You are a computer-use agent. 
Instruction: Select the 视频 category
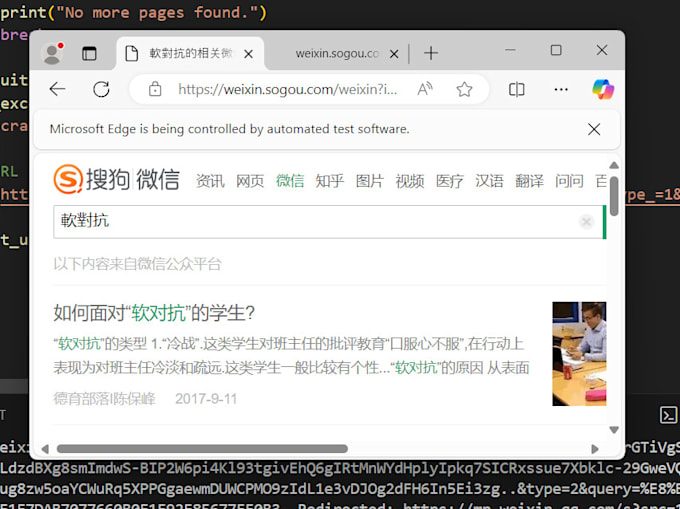[410, 181]
